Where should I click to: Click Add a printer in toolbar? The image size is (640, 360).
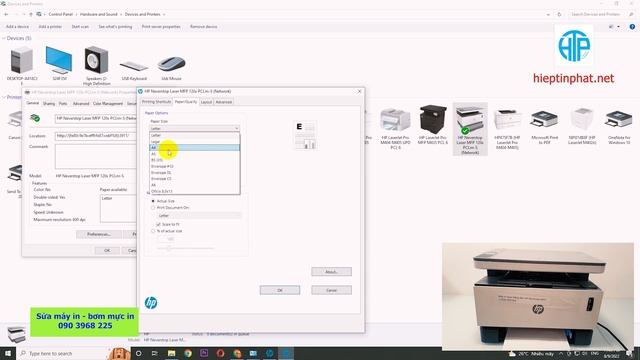50,27
